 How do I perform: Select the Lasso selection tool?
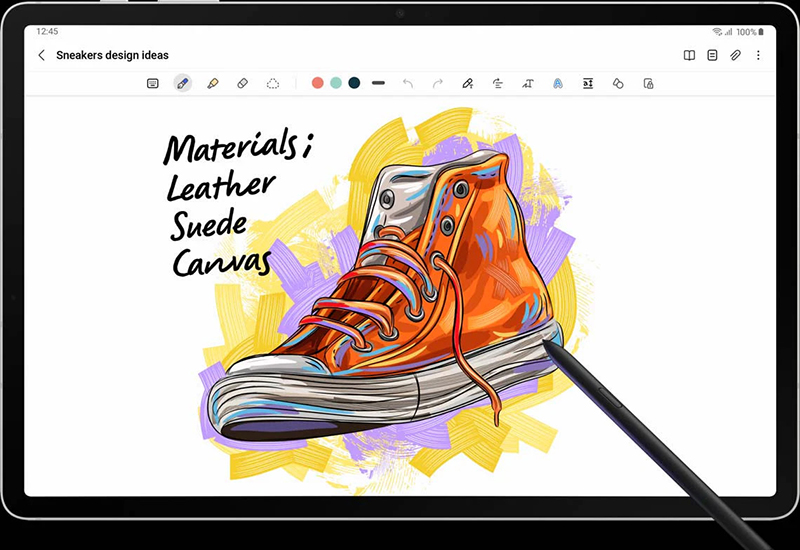click(273, 83)
